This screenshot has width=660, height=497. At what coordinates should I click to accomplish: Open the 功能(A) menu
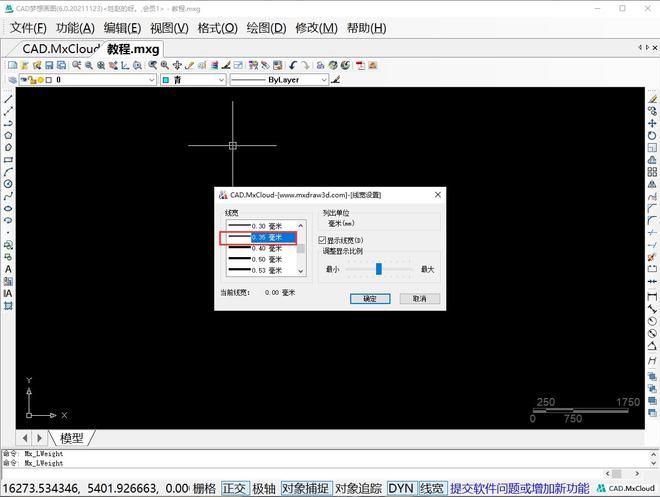tap(75, 28)
